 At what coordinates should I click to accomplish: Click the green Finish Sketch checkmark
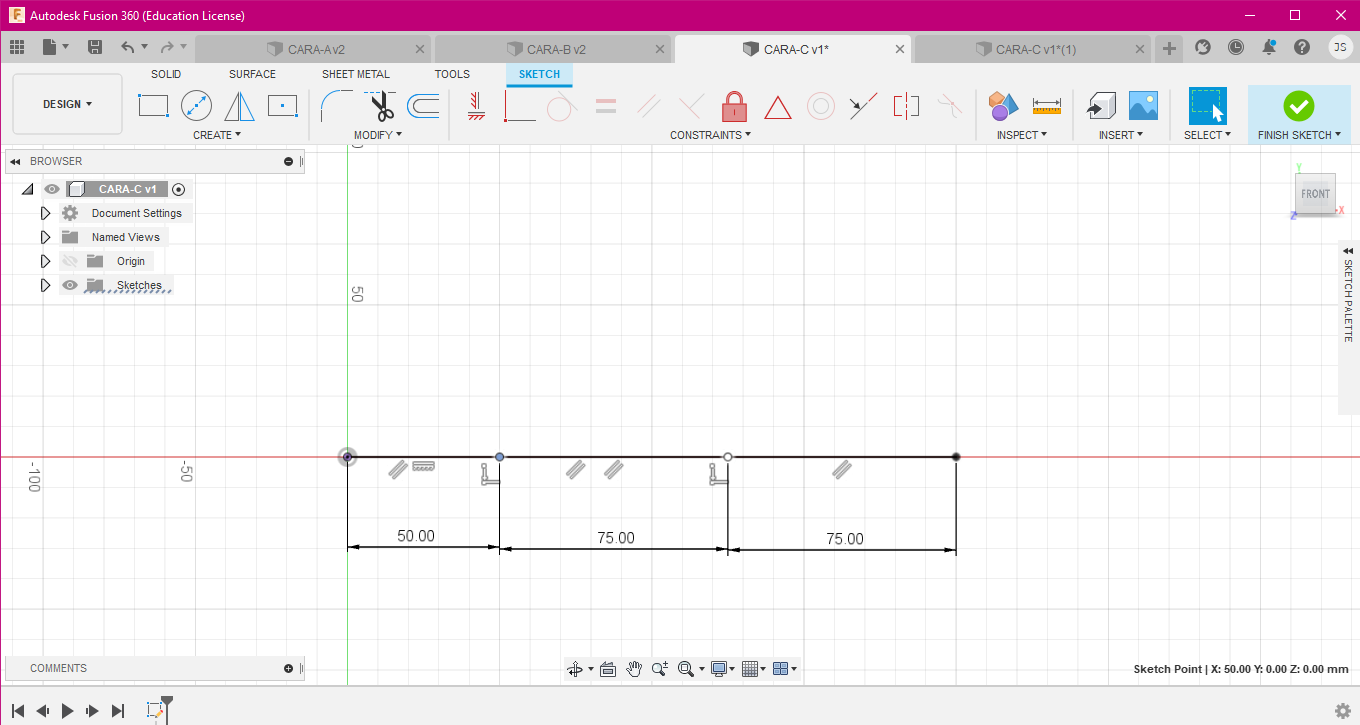point(1298,105)
